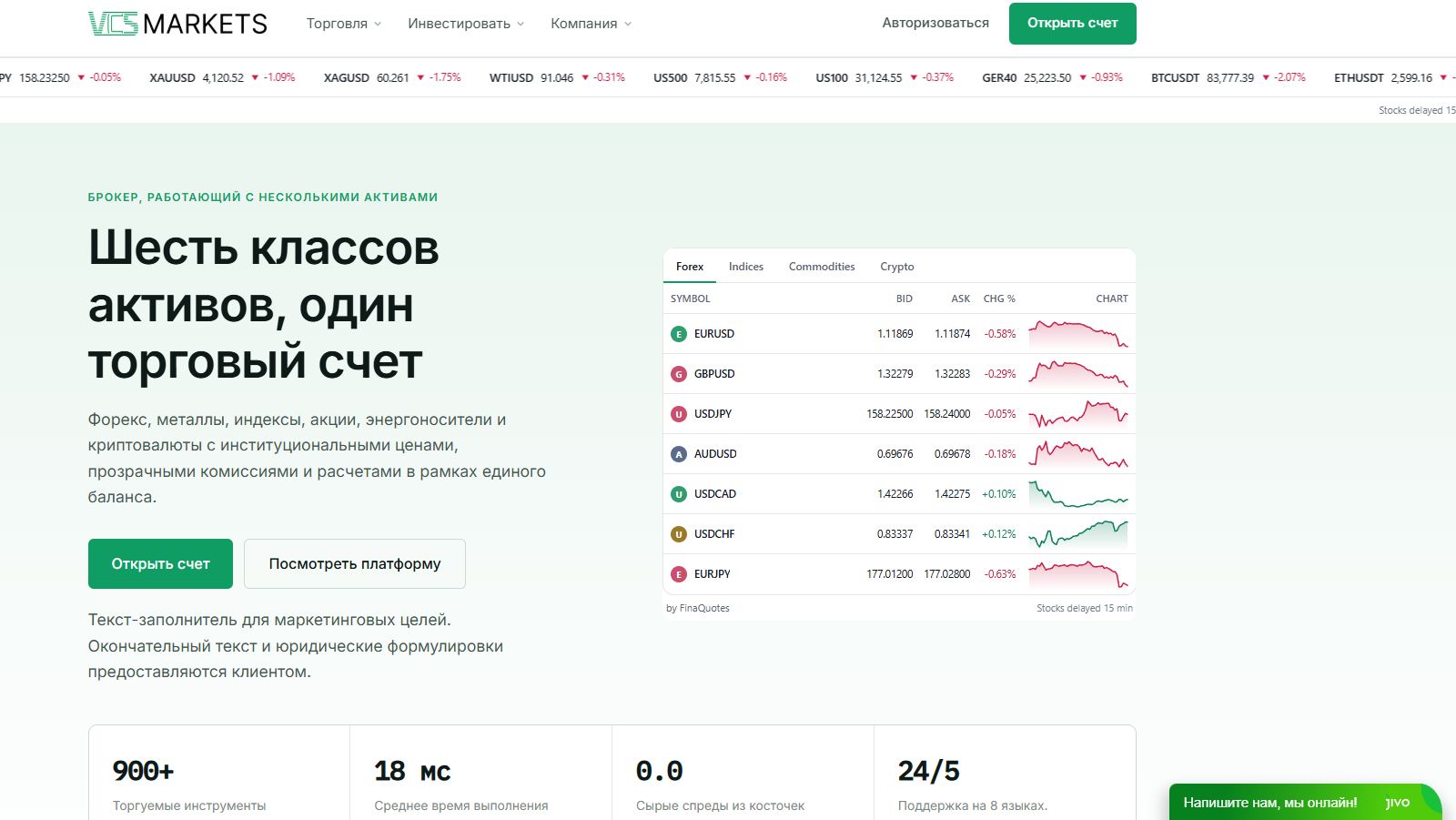This screenshot has width=1456, height=820.
Task: Click the EURUSD green currency icon
Action: [678, 334]
